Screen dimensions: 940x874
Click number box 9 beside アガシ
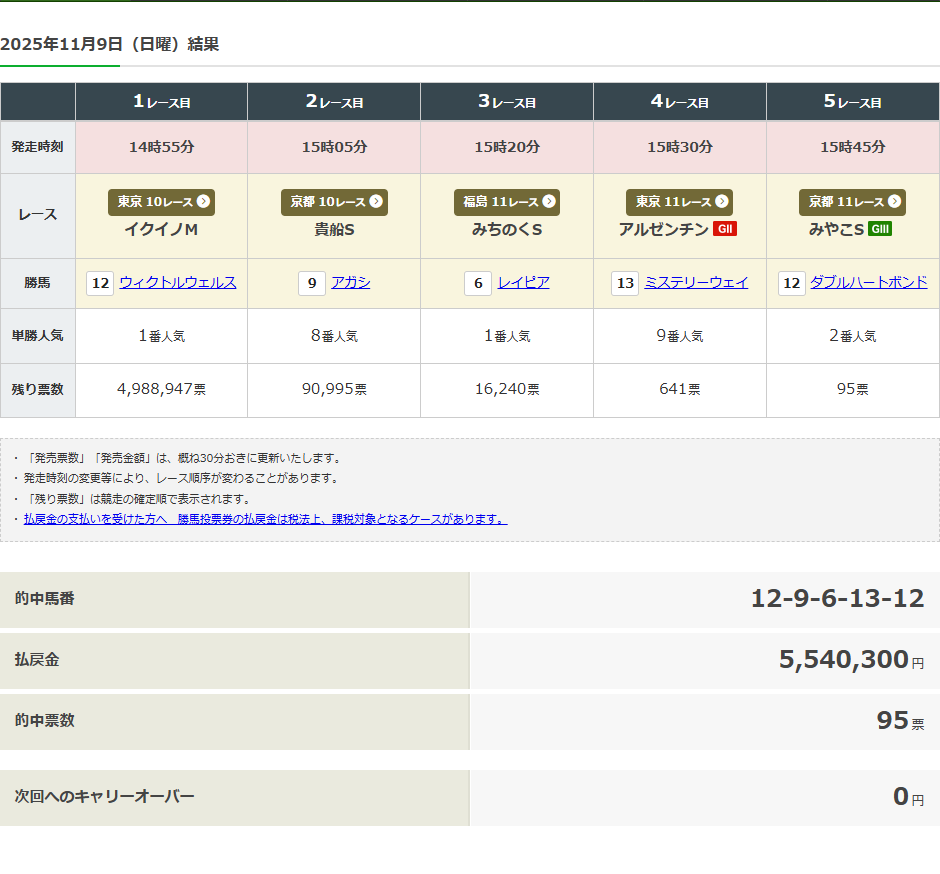(312, 283)
